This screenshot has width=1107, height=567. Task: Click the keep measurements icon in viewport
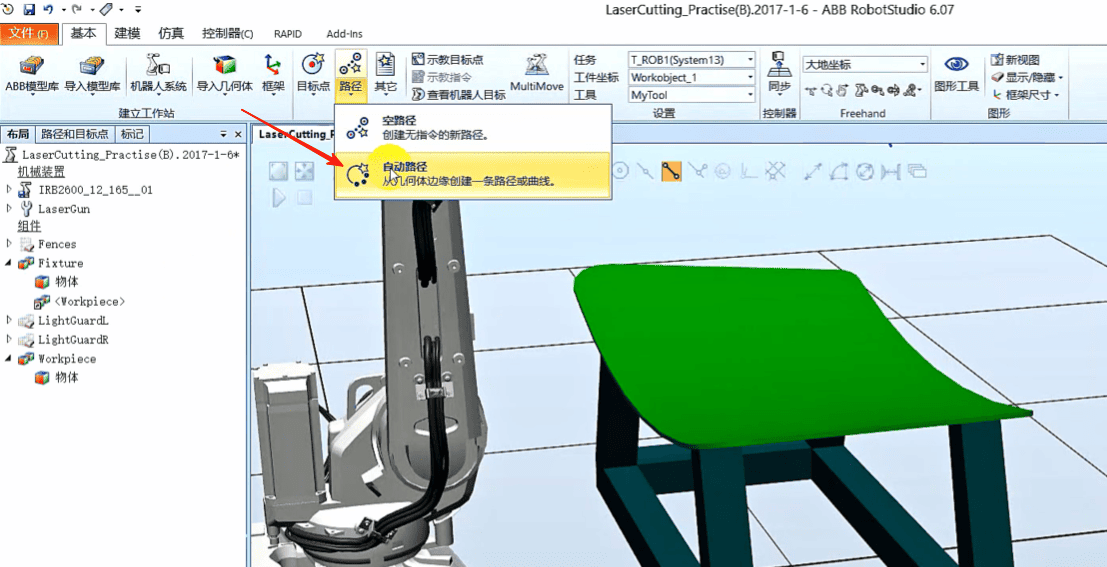916,171
